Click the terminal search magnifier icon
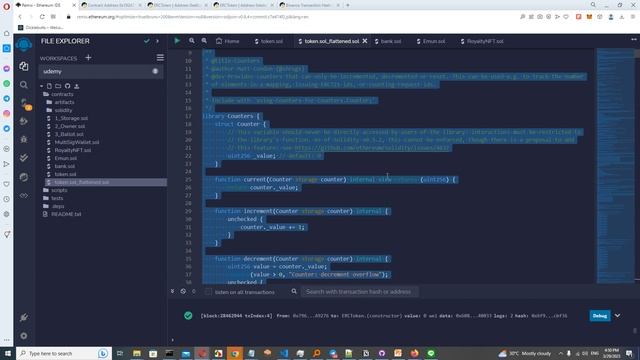The width and height of the screenshot is (640, 360). tap(294, 291)
